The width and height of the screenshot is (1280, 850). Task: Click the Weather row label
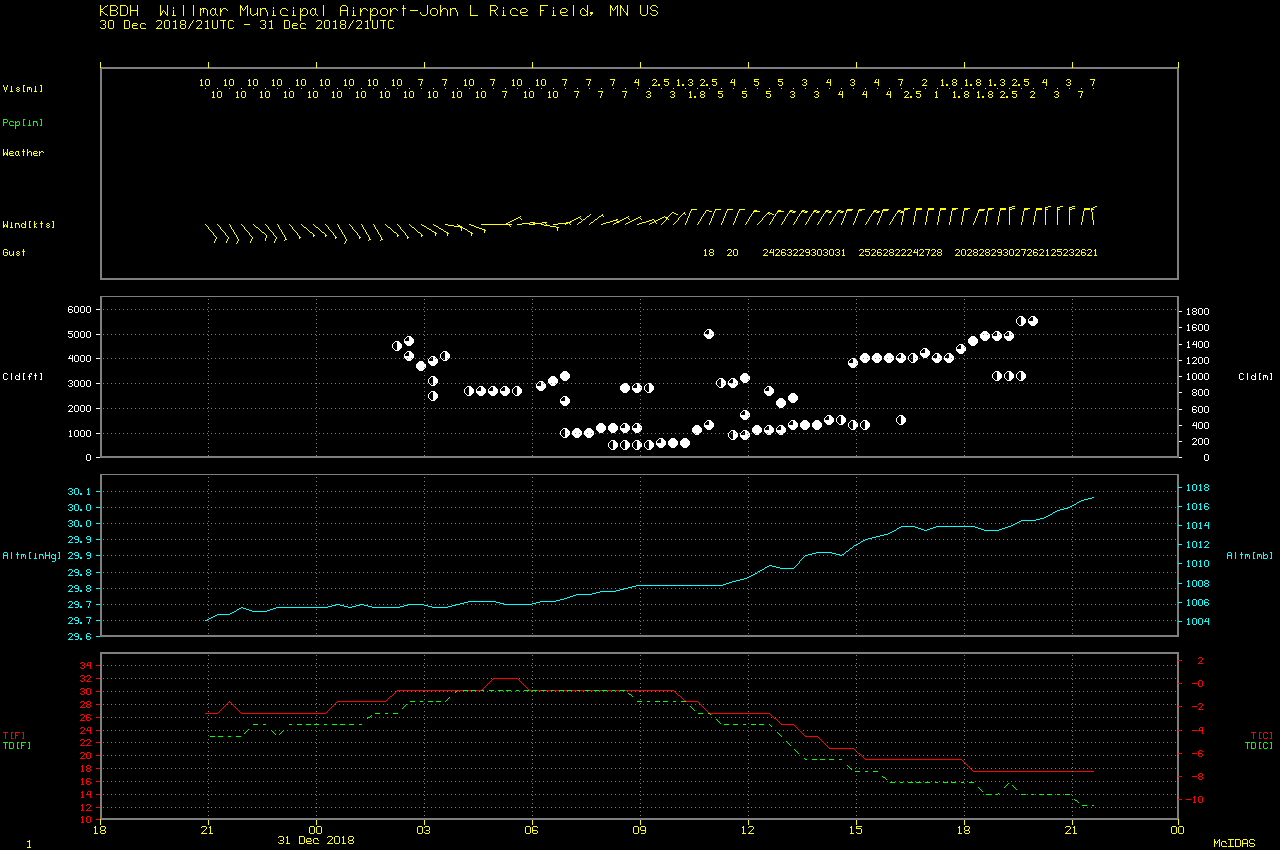pos(23,153)
